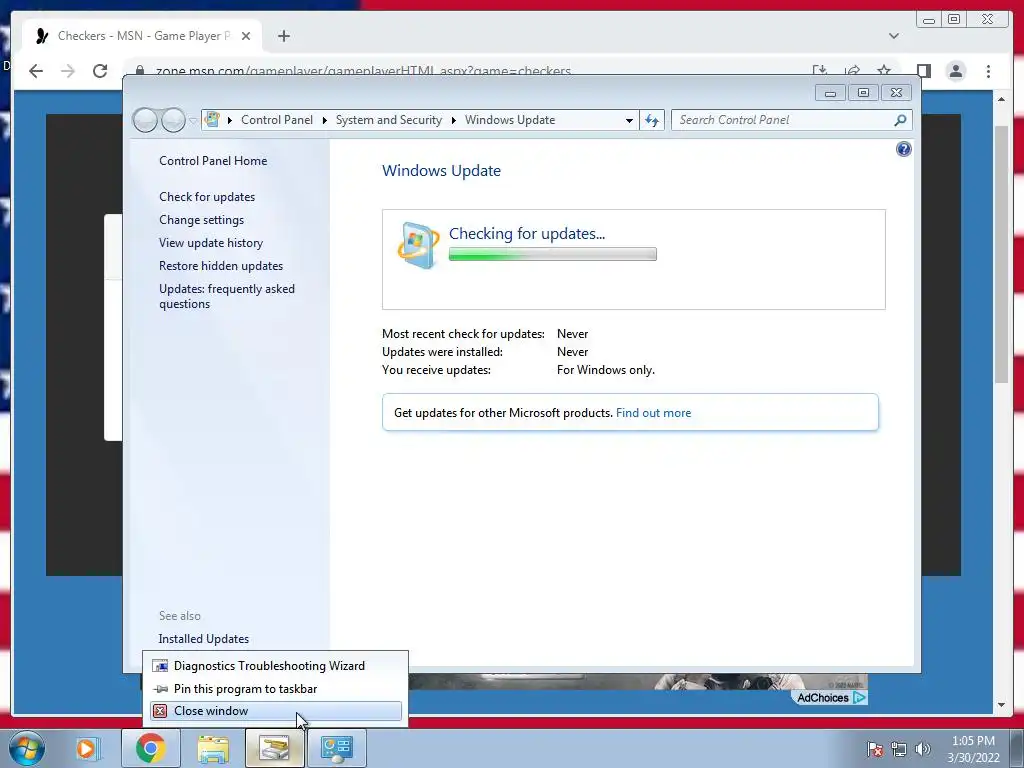
Task: Expand breadcrumb arrow before Control Panel
Action: pos(229,120)
